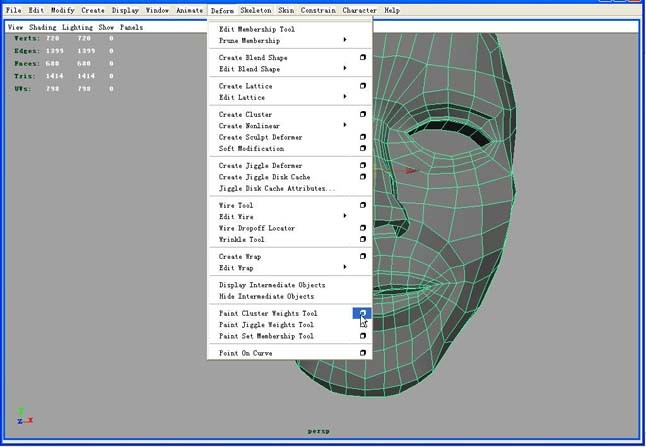Open option box for Point On Curve
The image size is (646, 447).
pyautogui.click(x=363, y=353)
